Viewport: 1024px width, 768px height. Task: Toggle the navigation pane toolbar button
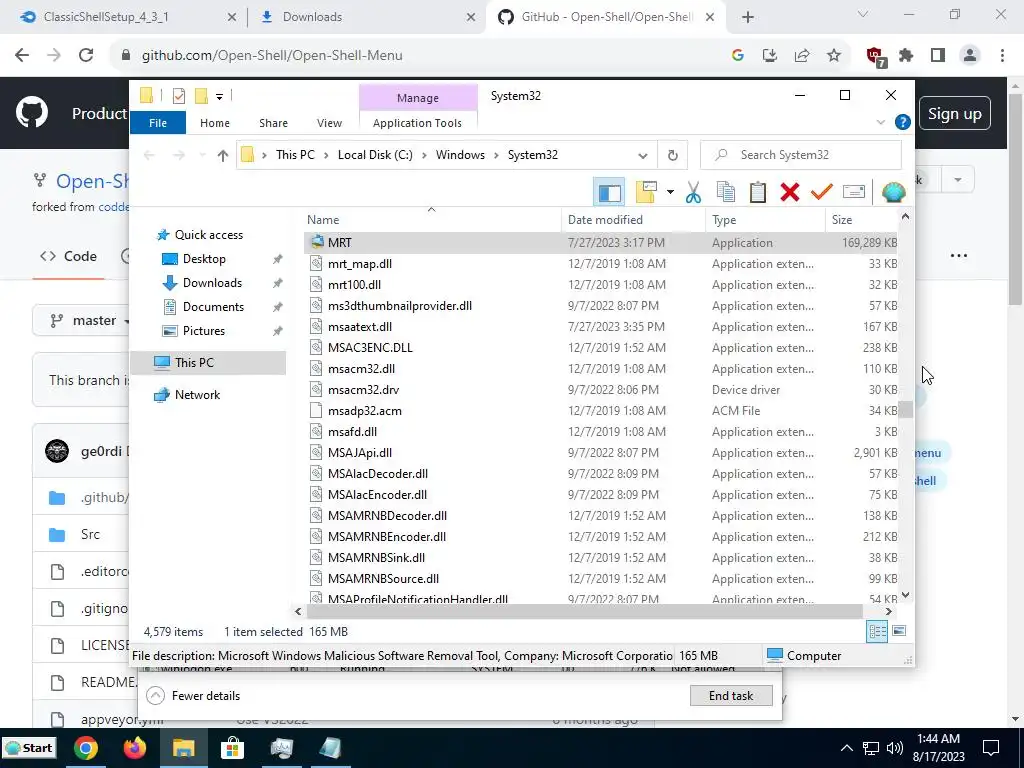click(609, 192)
